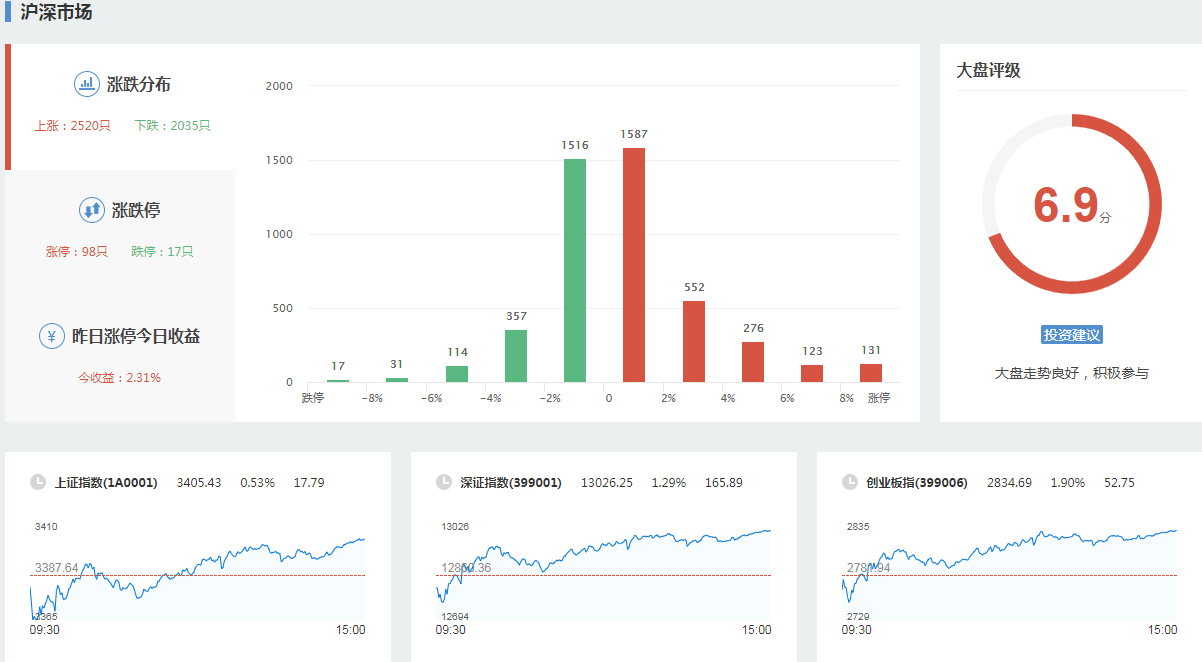Image resolution: width=1202 pixels, height=662 pixels.
Task: Click the 6.9 score rating ring
Action: pyautogui.click(x=1071, y=204)
